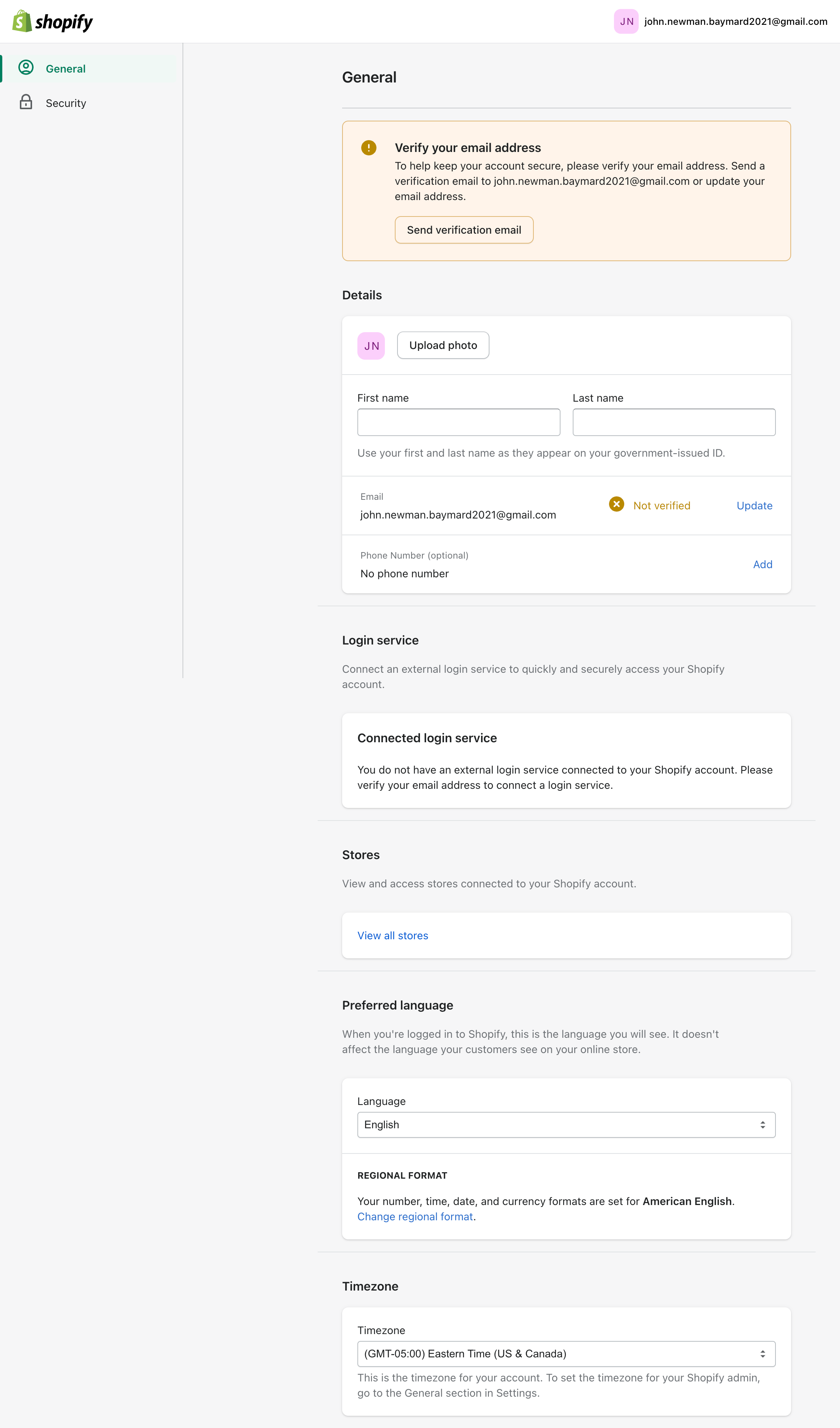Select the General navigation item
The image size is (840, 1428).
tap(66, 68)
